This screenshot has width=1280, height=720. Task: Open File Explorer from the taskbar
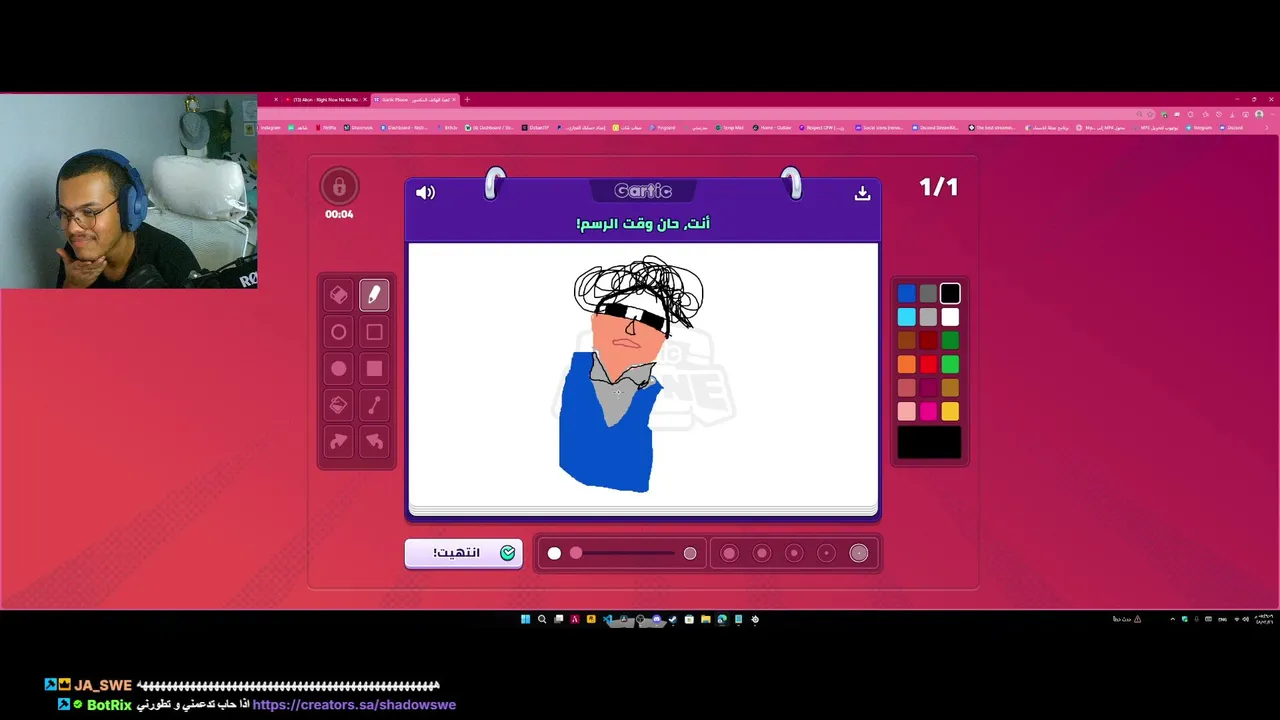(x=705, y=620)
